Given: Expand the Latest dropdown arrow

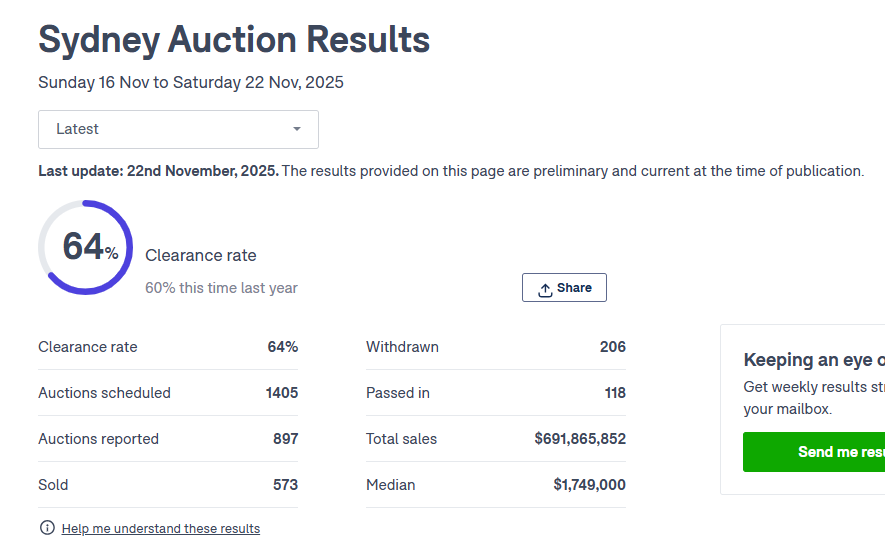Looking at the screenshot, I should pos(296,130).
